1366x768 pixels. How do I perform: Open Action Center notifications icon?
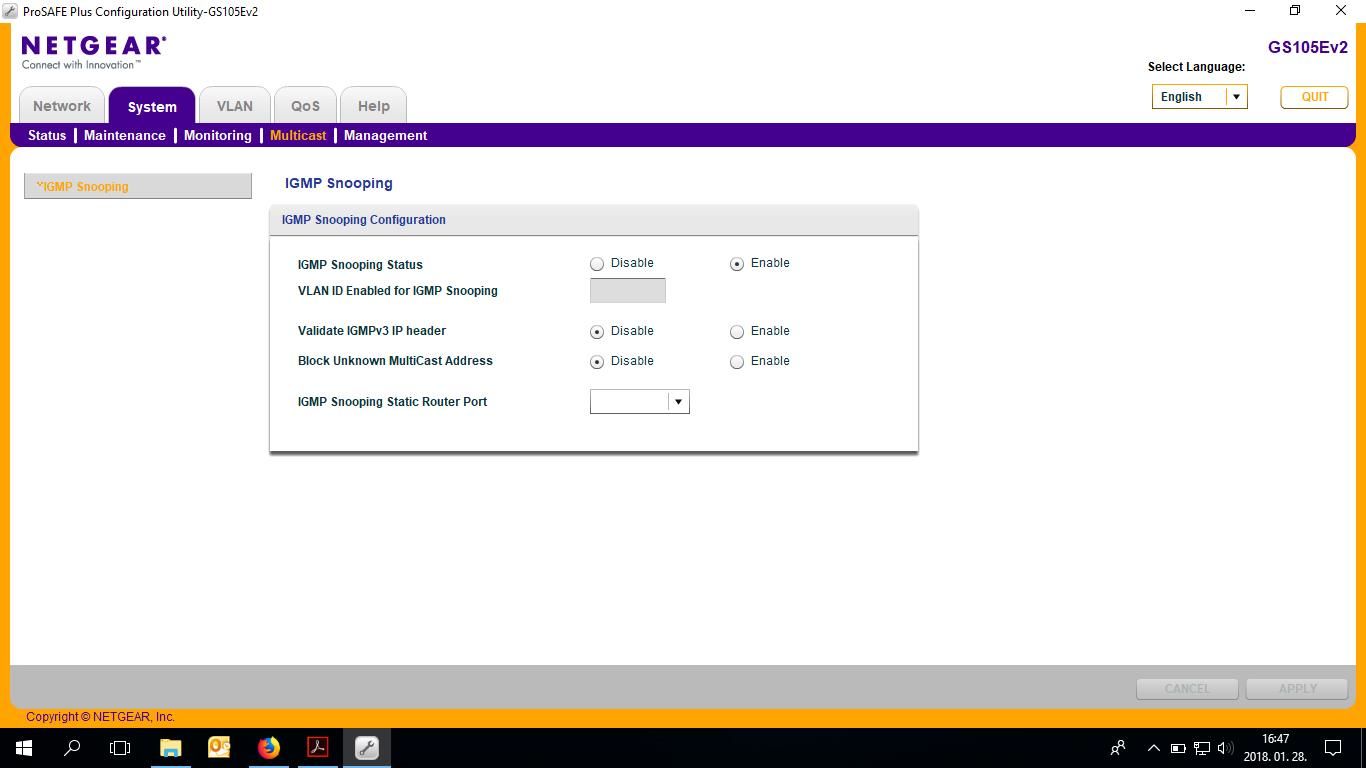click(1333, 747)
